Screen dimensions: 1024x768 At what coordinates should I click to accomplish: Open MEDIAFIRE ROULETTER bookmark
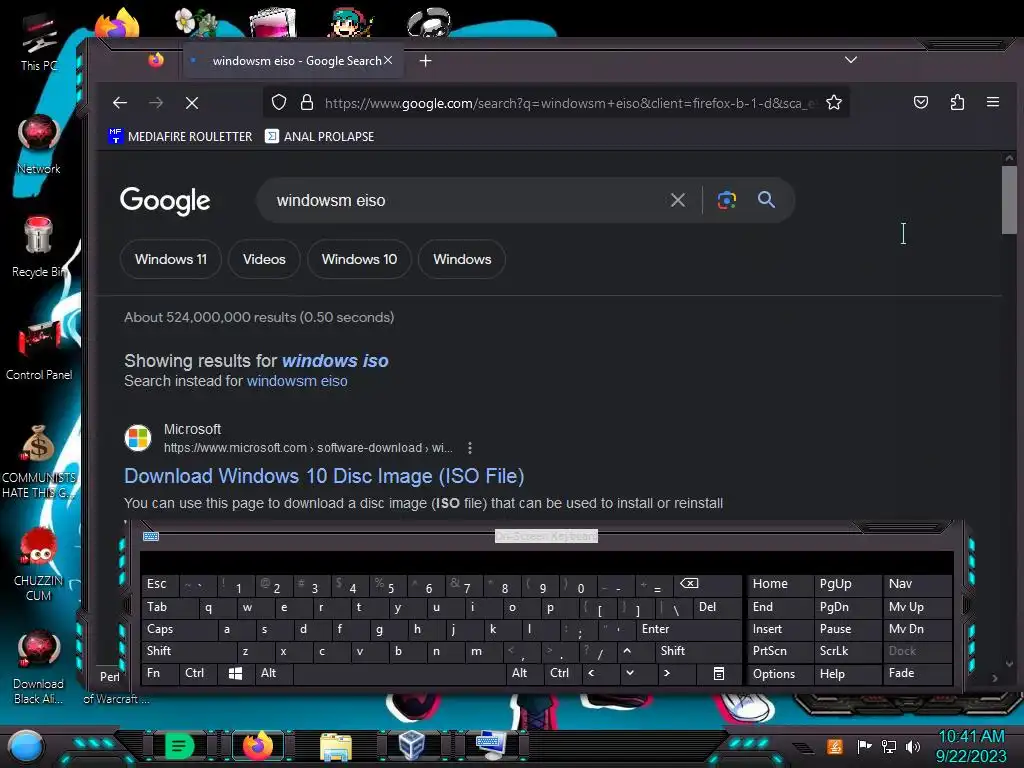(180, 136)
